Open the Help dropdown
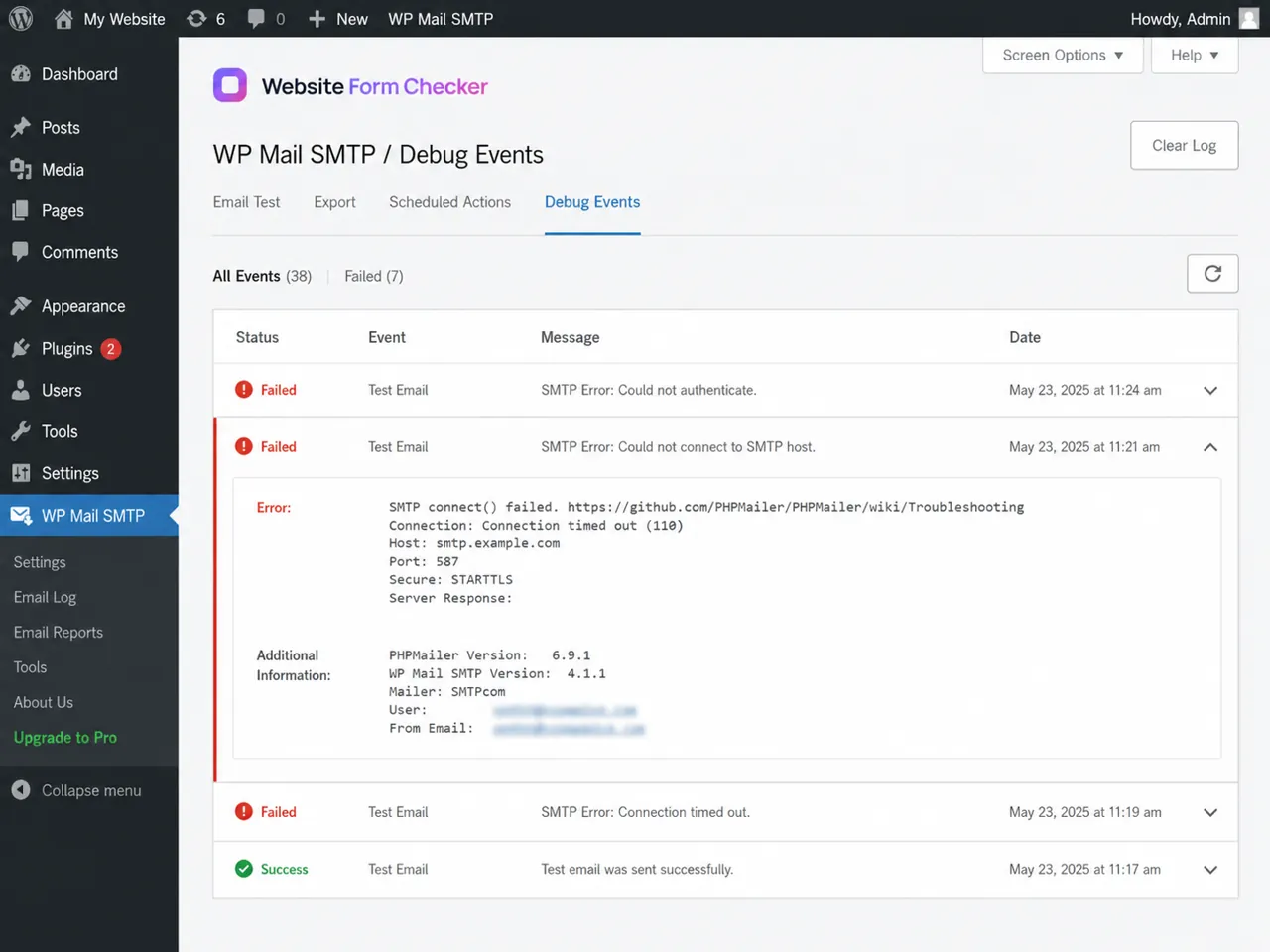Screen dimensions: 1270x952 pos(1195,56)
